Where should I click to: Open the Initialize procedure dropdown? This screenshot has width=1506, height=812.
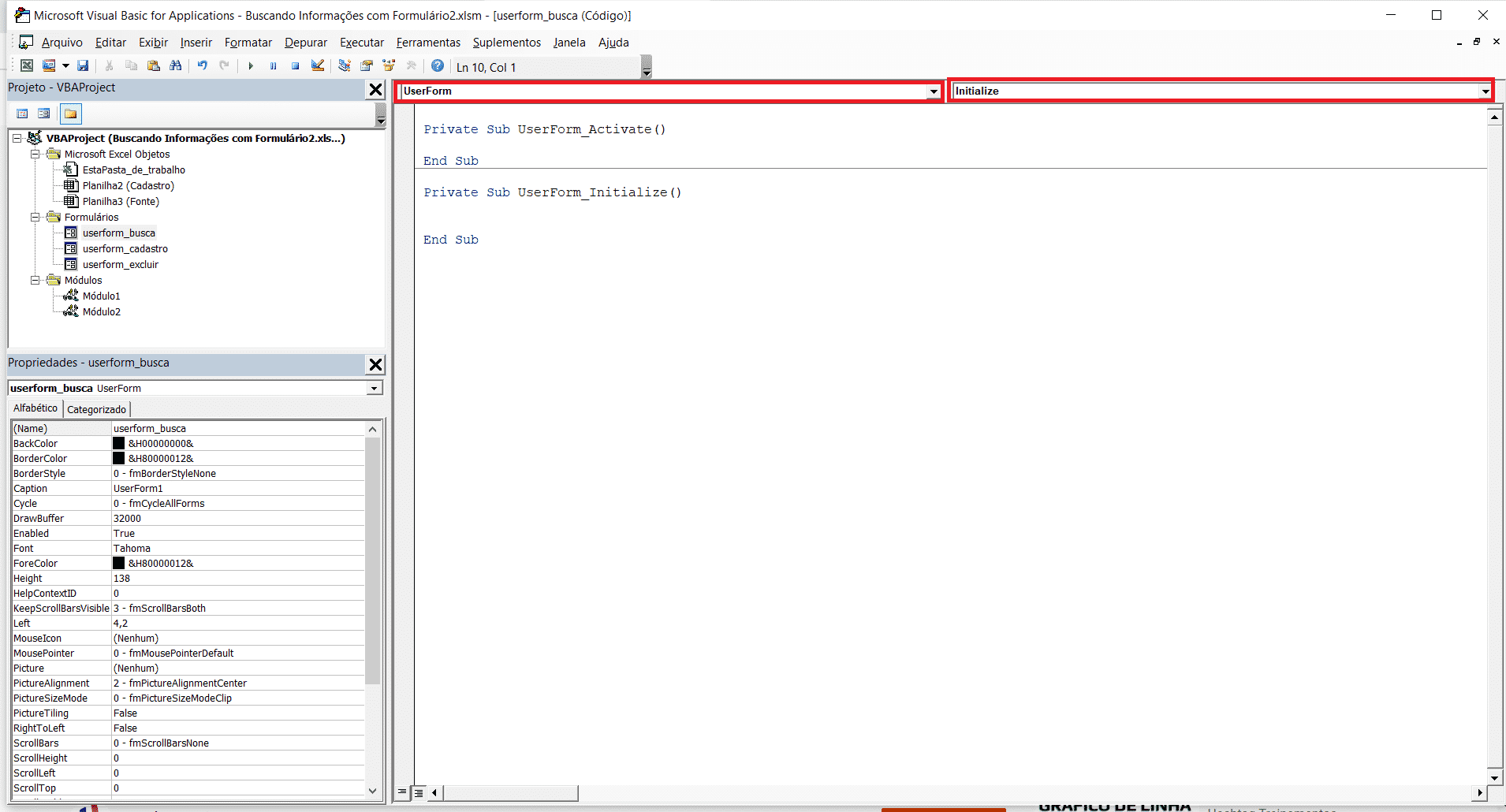[1485, 91]
